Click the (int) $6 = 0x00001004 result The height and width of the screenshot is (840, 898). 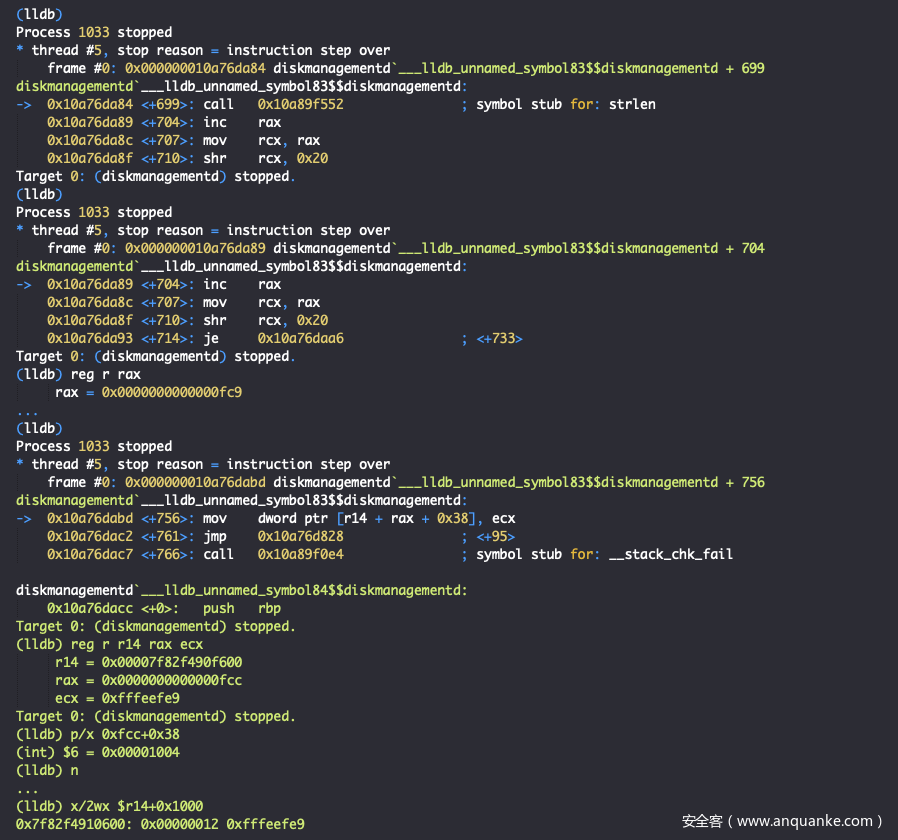(x=98, y=752)
